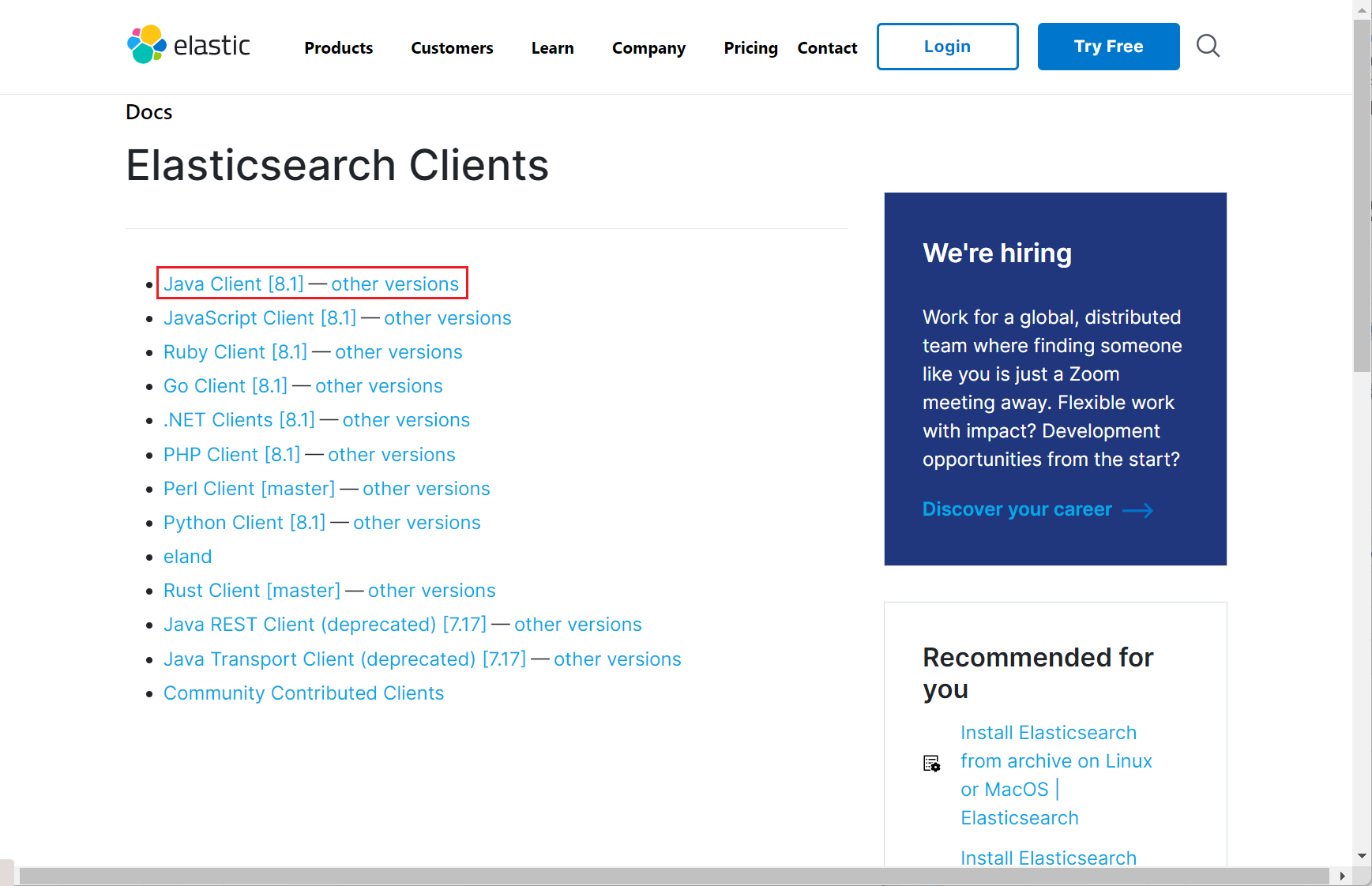Screen dimensions: 1372x886
Task: Open the Java Client [8.1] link
Action: pyautogui.click(x=234, y=284)
